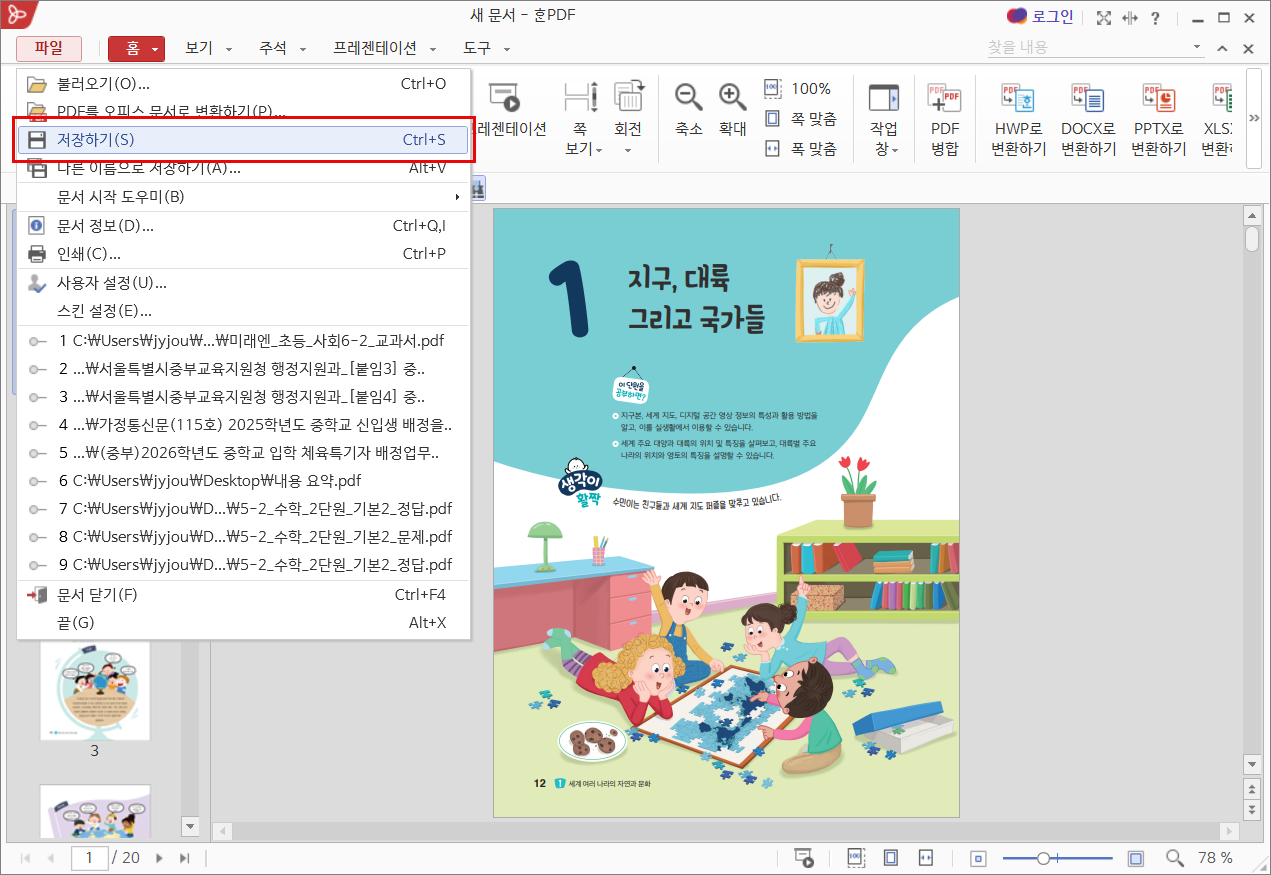
Task: Open recent file 8 5-2_수학_2단원_기본2_문제.pdf
Action: 243,537
